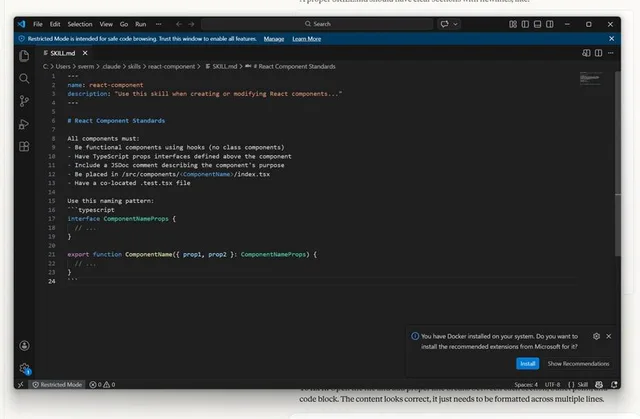Open the File menu
The width and height of the screenshot is (640, 419).
pyautogui.click(x=38, y=24)
